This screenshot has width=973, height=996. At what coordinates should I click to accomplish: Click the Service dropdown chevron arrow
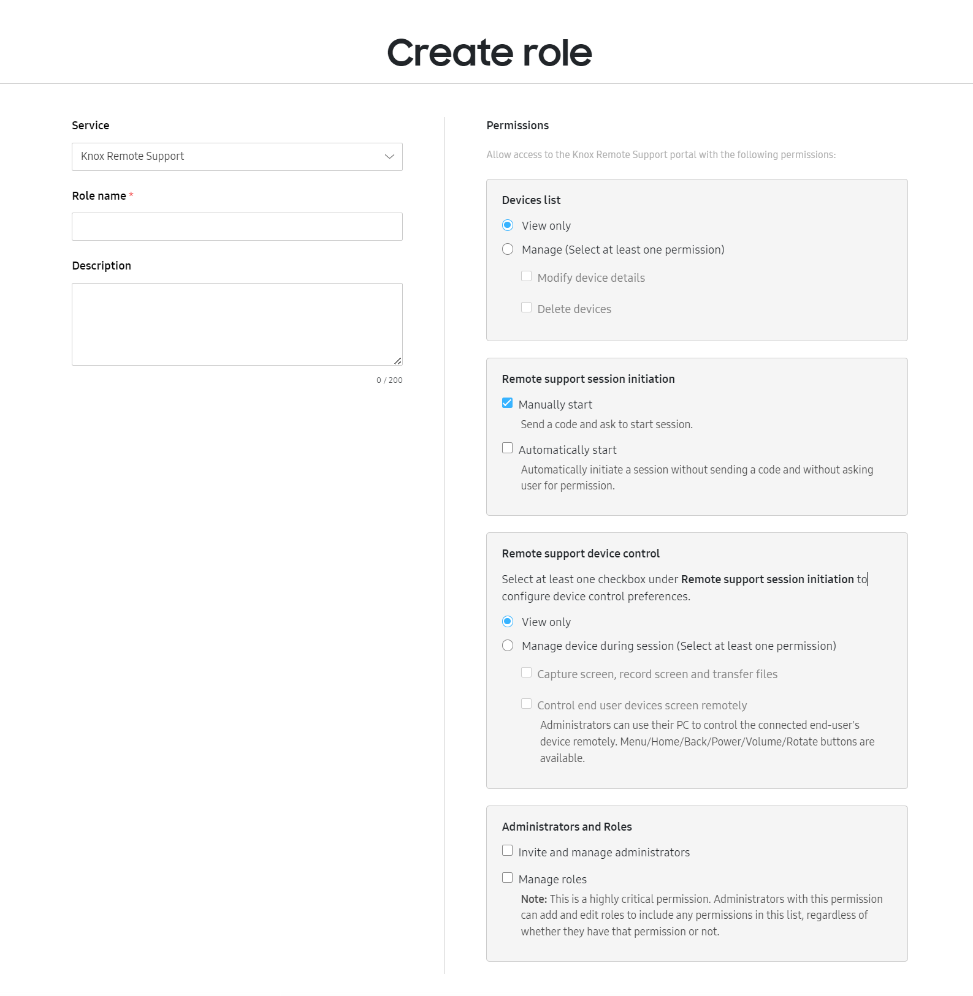coord(390,157)
